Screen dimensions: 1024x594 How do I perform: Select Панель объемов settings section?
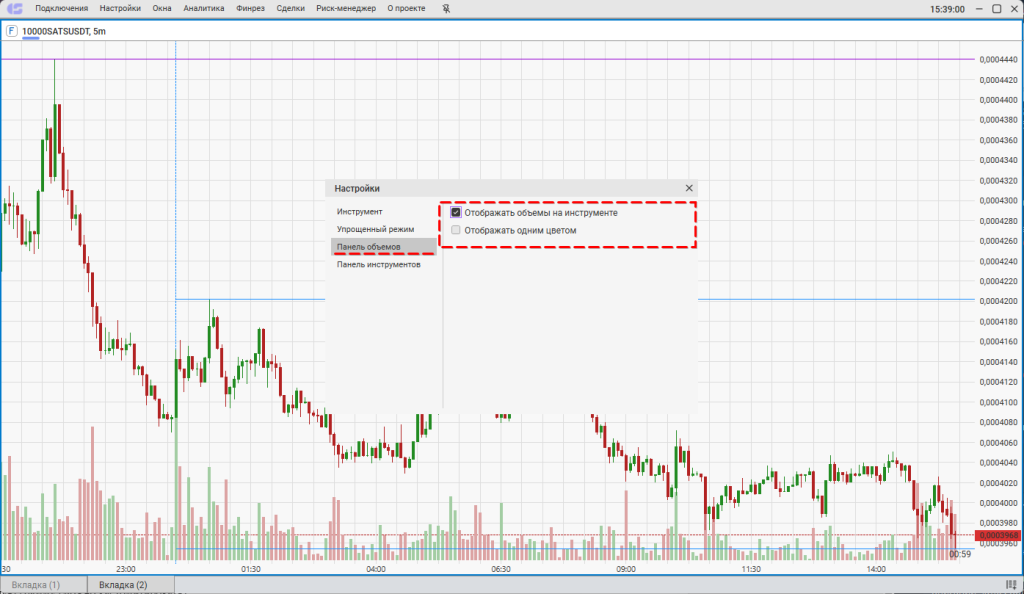pyautogui.click(x=384, y=247)
